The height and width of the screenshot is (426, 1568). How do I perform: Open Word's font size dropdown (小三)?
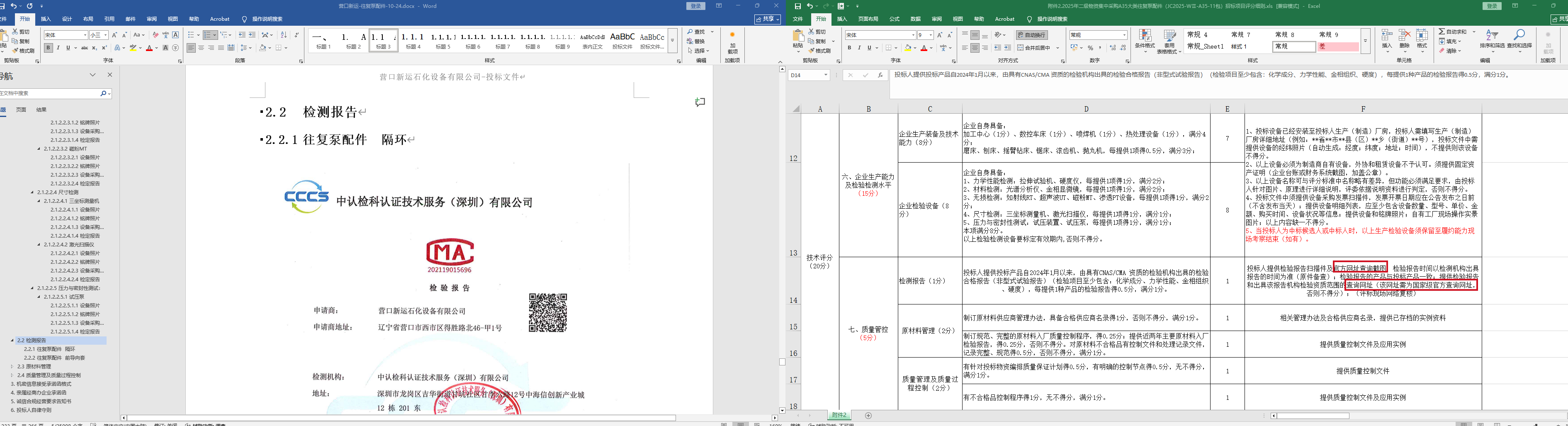[105, 35]
